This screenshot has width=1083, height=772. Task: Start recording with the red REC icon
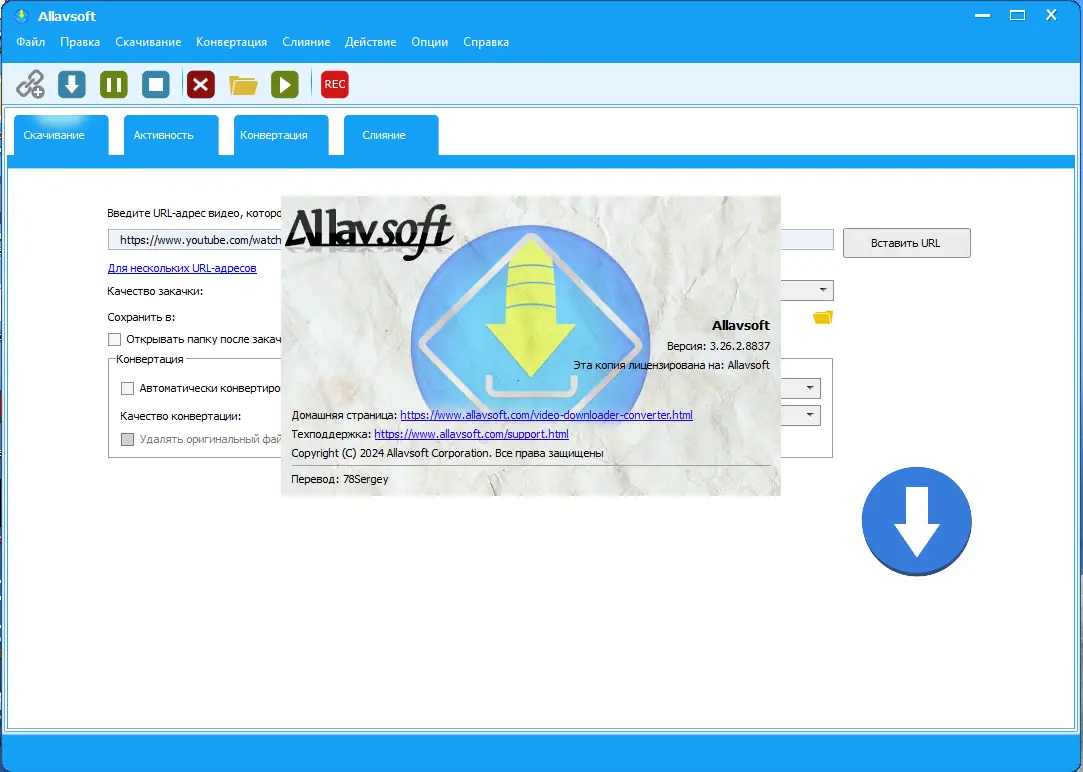click(335, 84)
